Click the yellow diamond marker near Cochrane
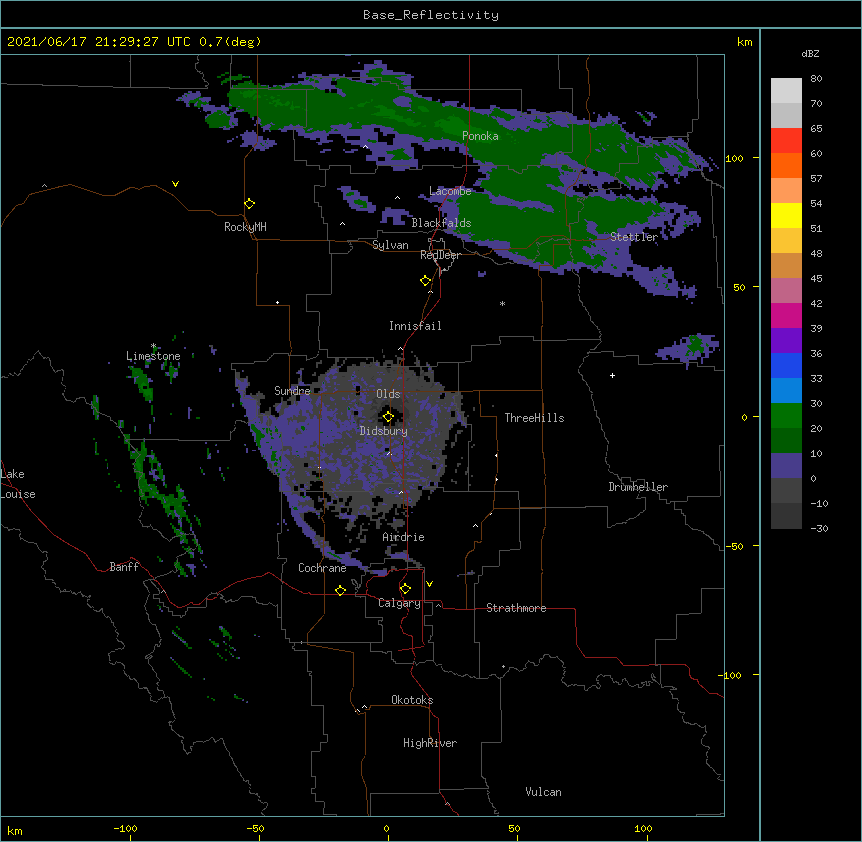The width and height of the screenshot is (862, 842). click(340, 590)
